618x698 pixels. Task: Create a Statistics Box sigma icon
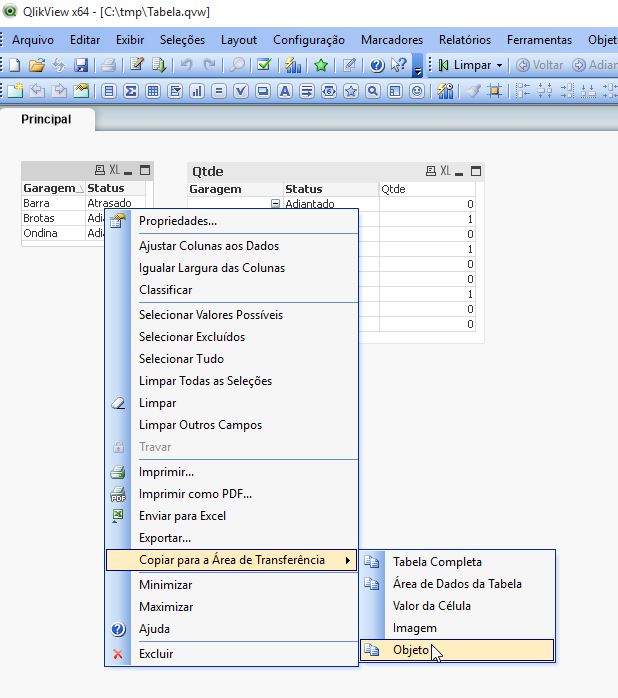coord(131,91)
